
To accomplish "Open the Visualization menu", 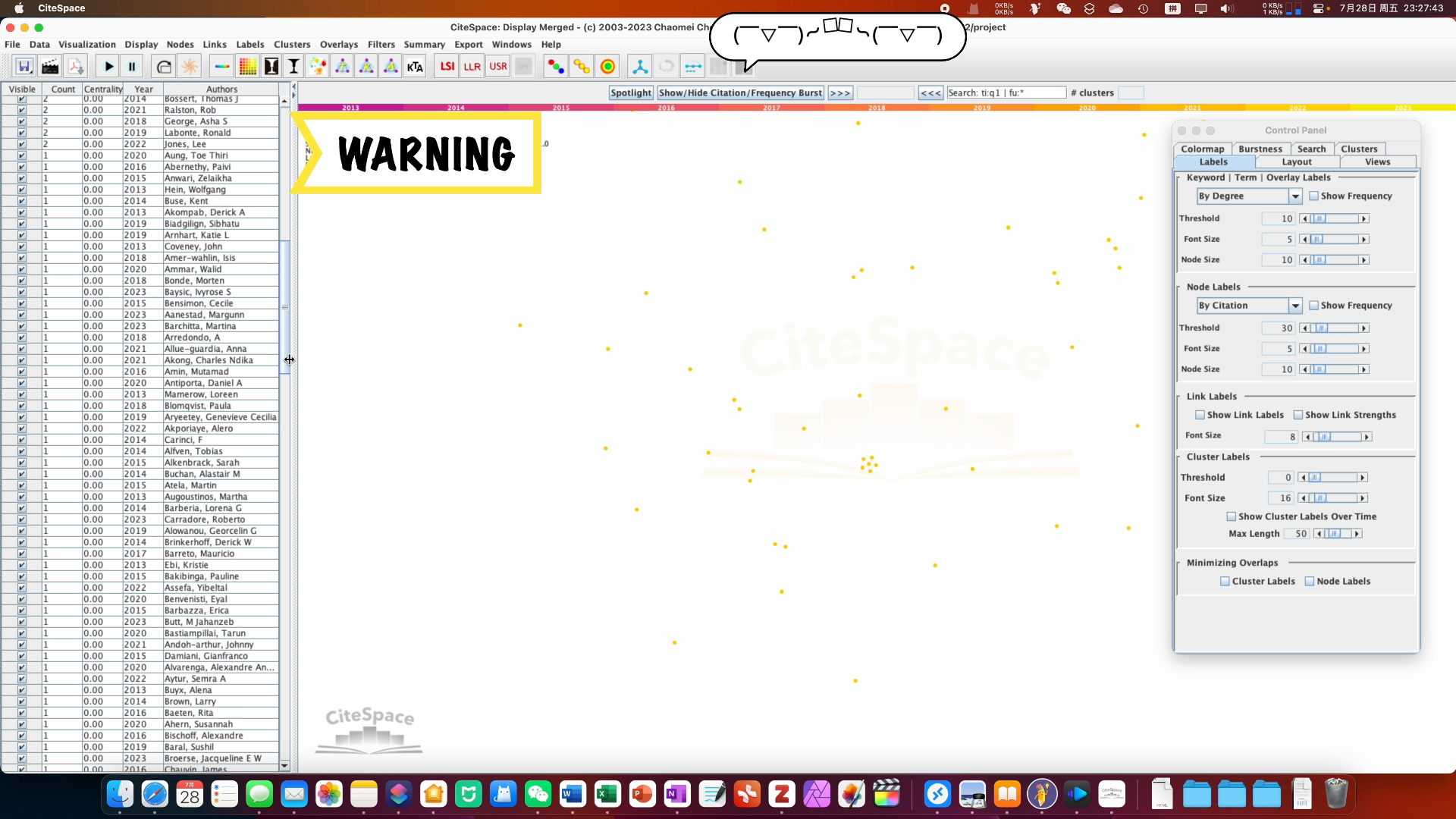I will point(87,43).
